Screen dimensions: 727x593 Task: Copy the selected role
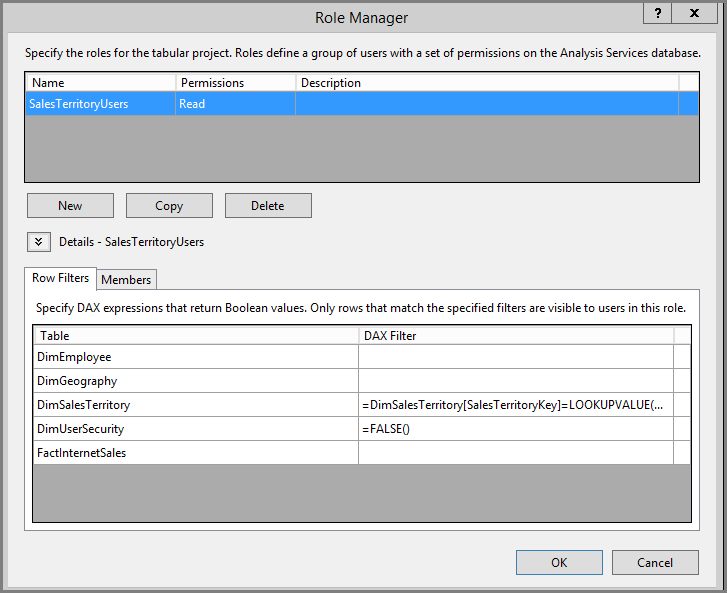[x=169, y=205]
